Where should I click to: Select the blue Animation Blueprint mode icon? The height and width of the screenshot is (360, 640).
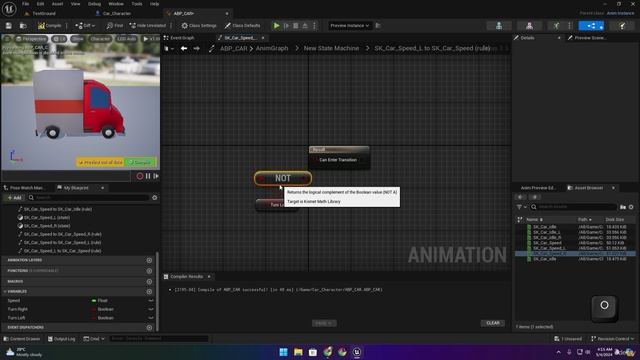pyautogui.click(x=591, y=26)
